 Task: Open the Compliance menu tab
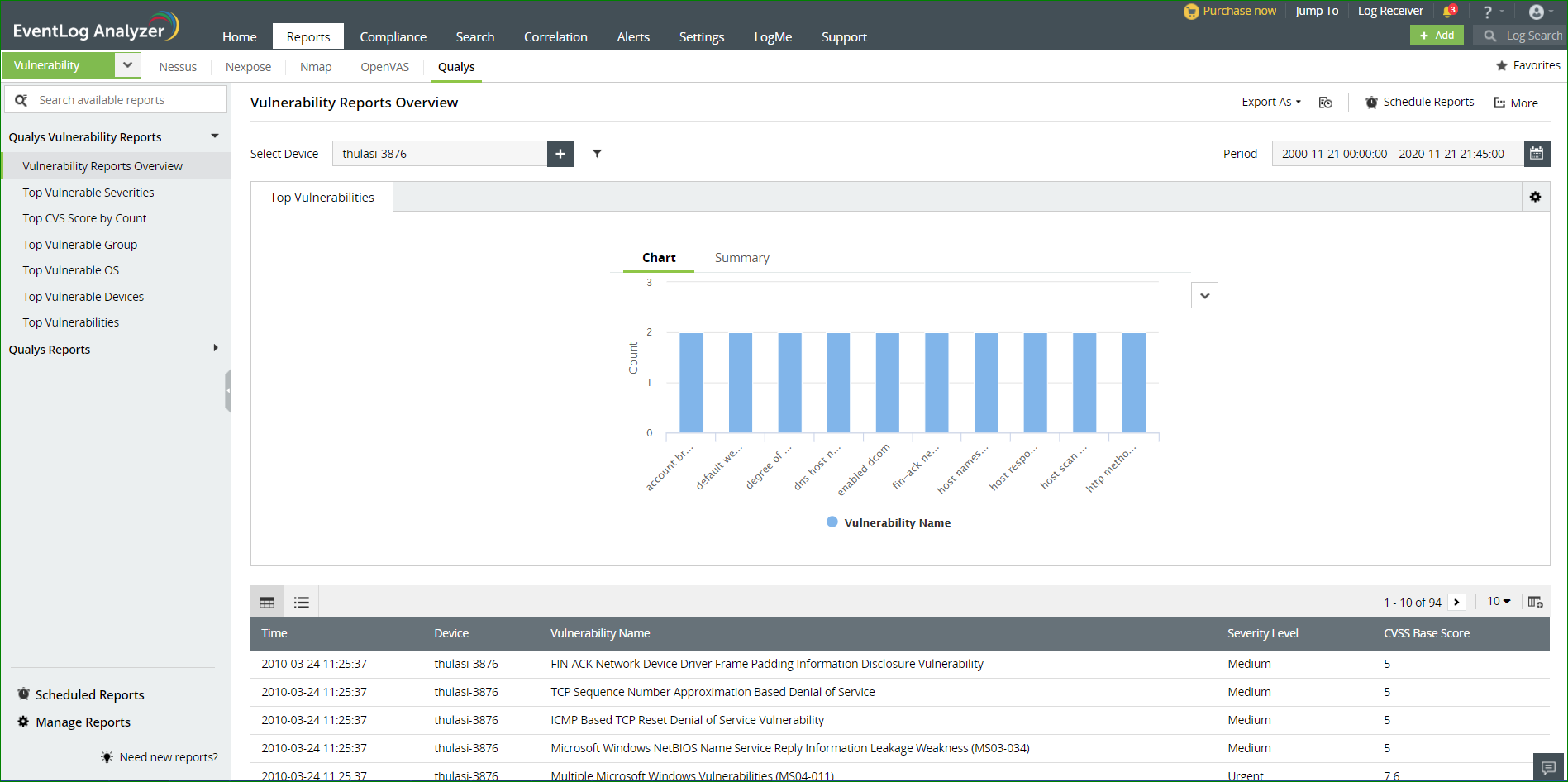393,37
